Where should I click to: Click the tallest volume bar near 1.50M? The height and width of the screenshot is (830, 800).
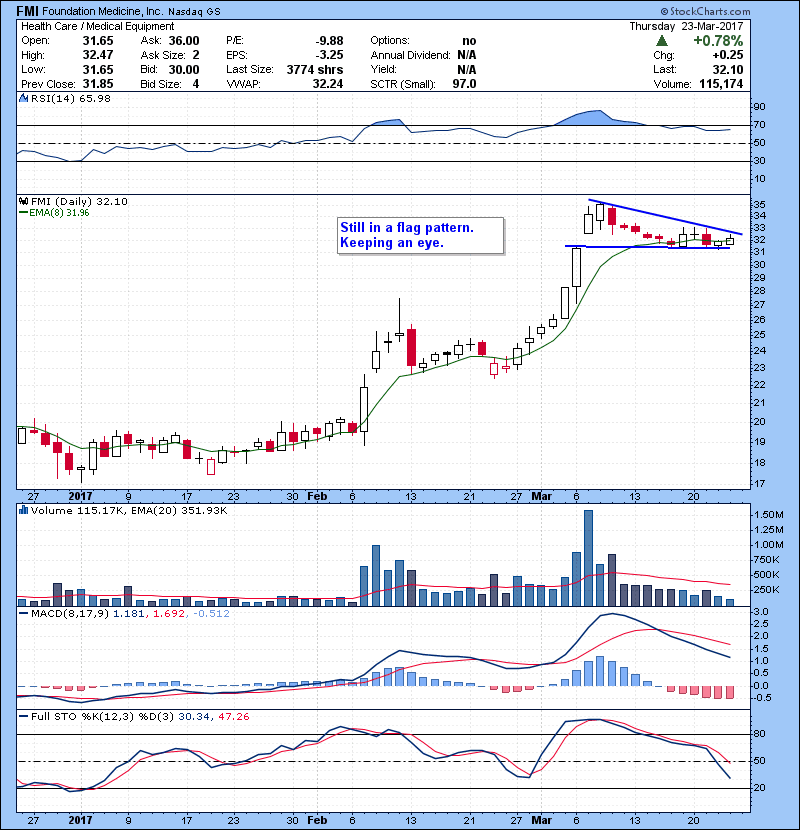click(588, 558)
